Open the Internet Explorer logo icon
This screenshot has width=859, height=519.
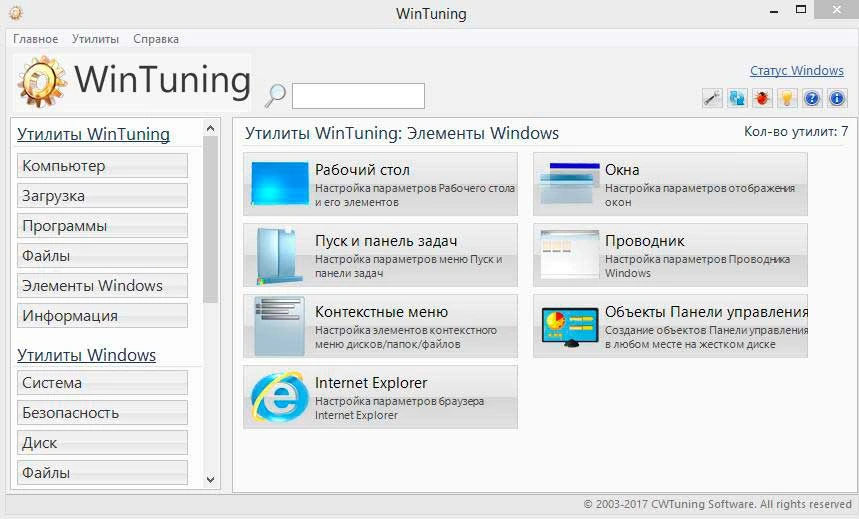click(279, 397)
